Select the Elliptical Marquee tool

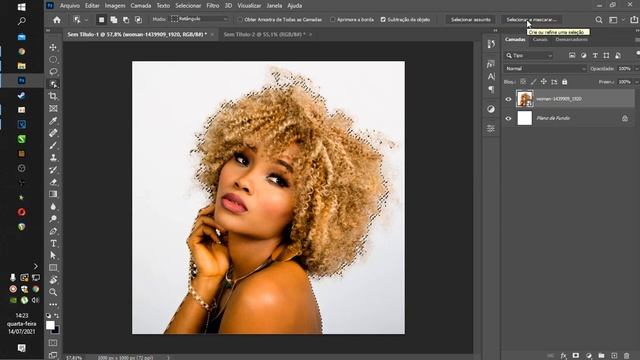(53, 60)
